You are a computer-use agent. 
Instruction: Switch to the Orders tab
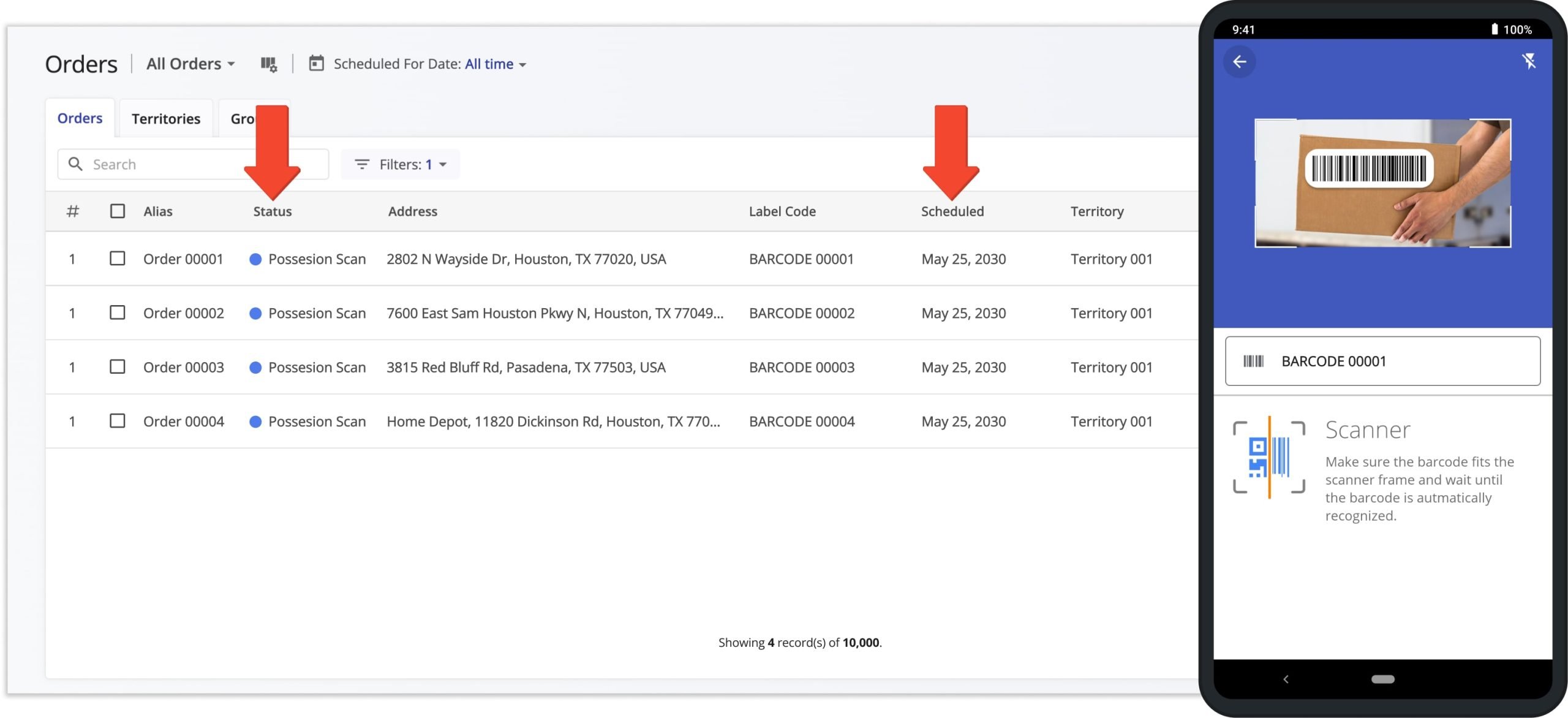[x=80, y=118]
